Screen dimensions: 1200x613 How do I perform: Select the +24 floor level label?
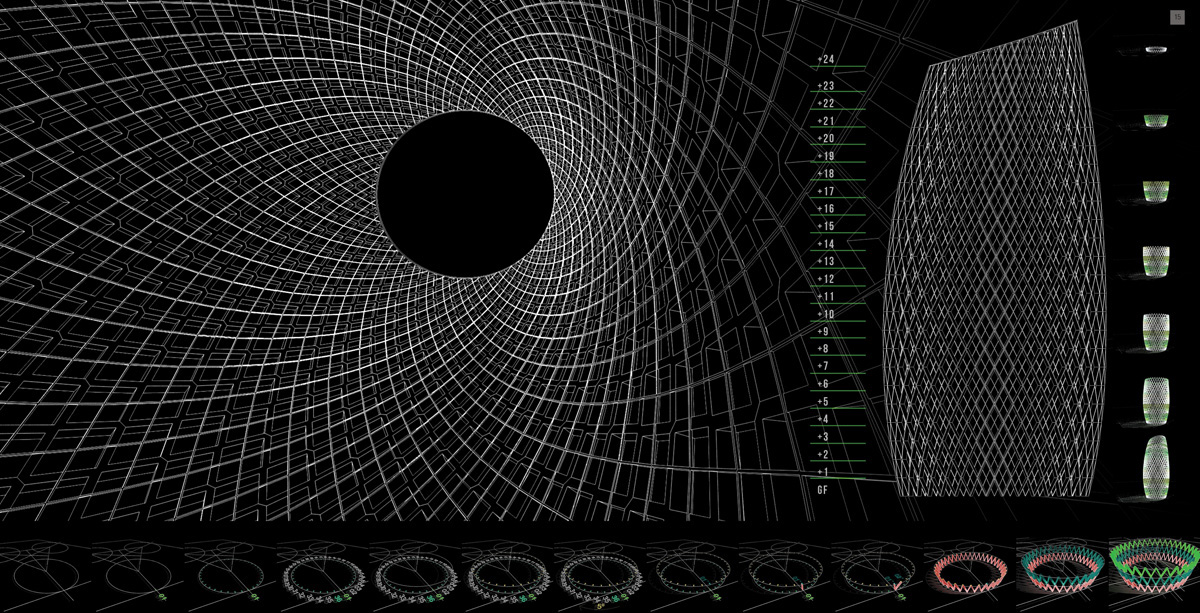[x=825, y=60]
